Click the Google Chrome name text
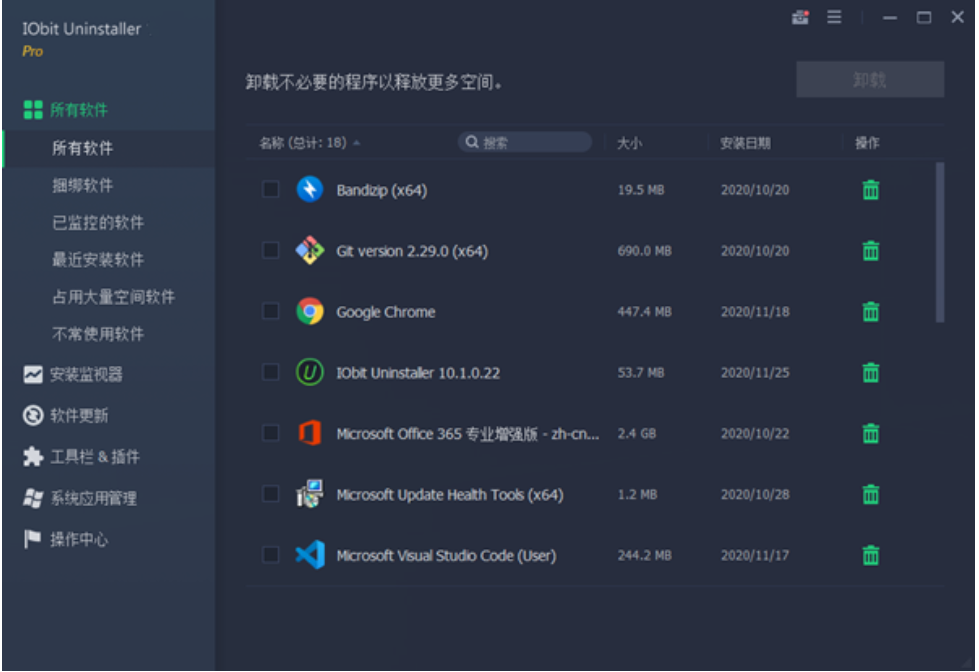 (x=386, y=312)
